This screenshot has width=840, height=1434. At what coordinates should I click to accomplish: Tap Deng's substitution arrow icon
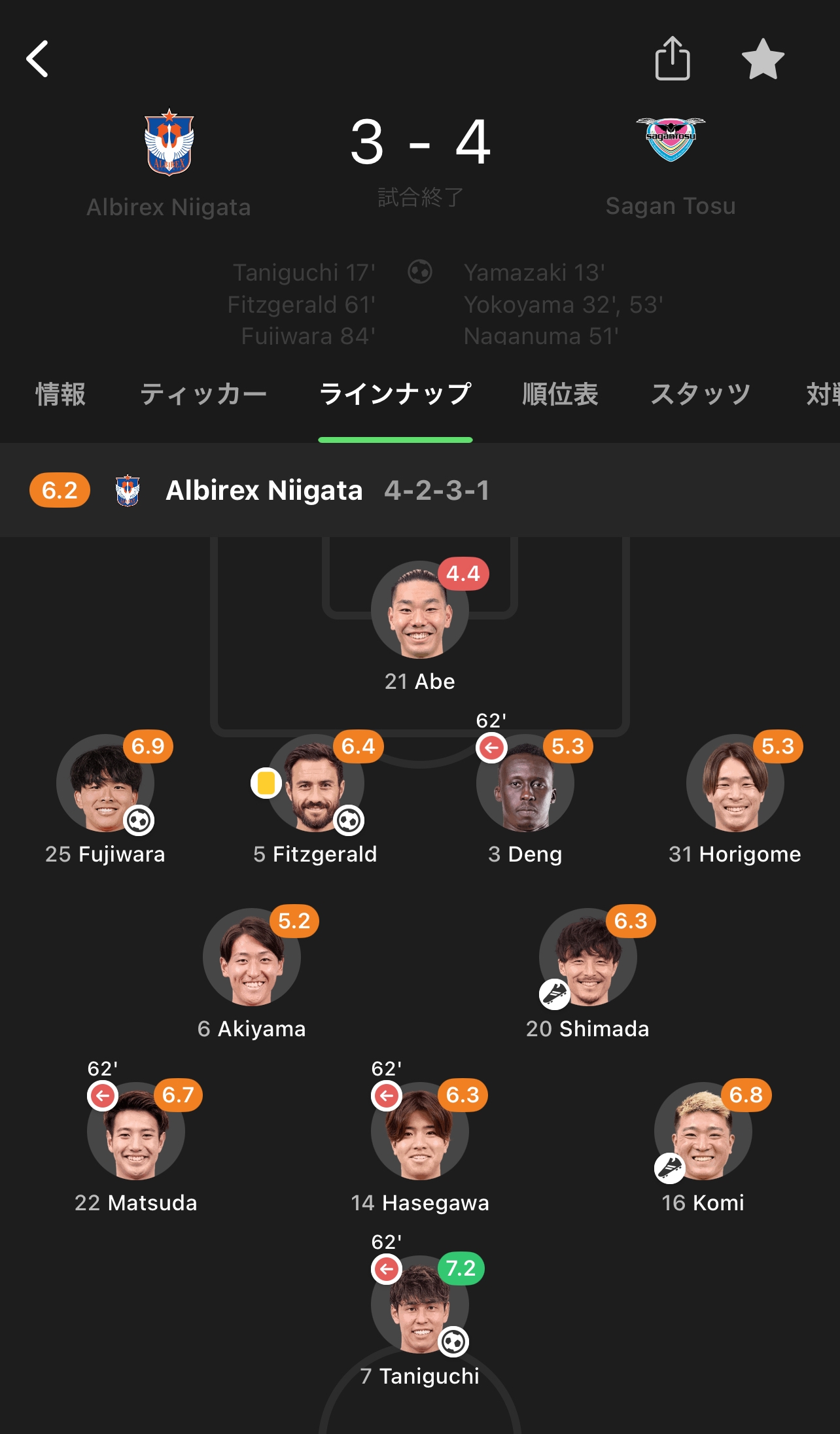point(492,747)
